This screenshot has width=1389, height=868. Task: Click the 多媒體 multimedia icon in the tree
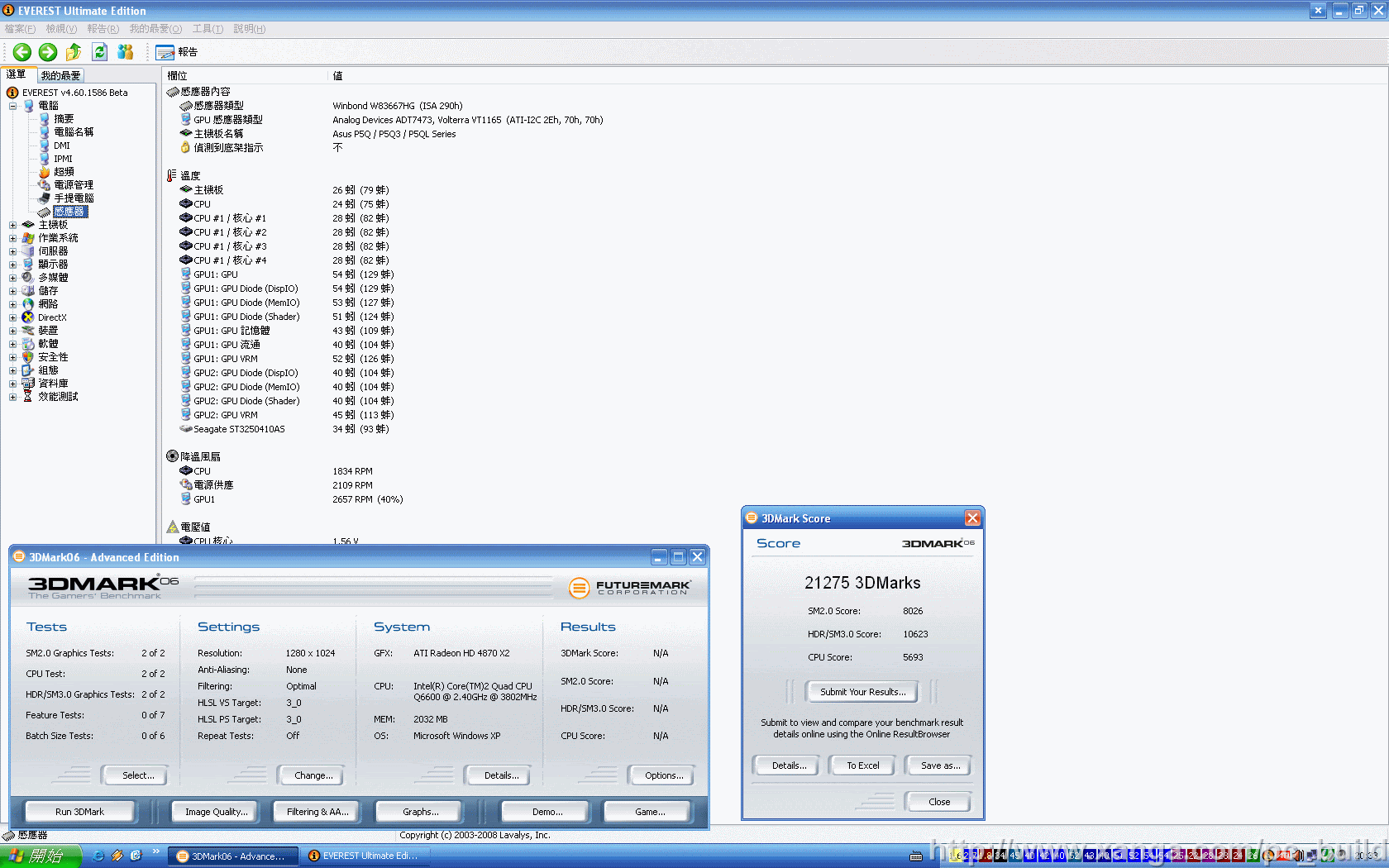click(x=28, y=278)
